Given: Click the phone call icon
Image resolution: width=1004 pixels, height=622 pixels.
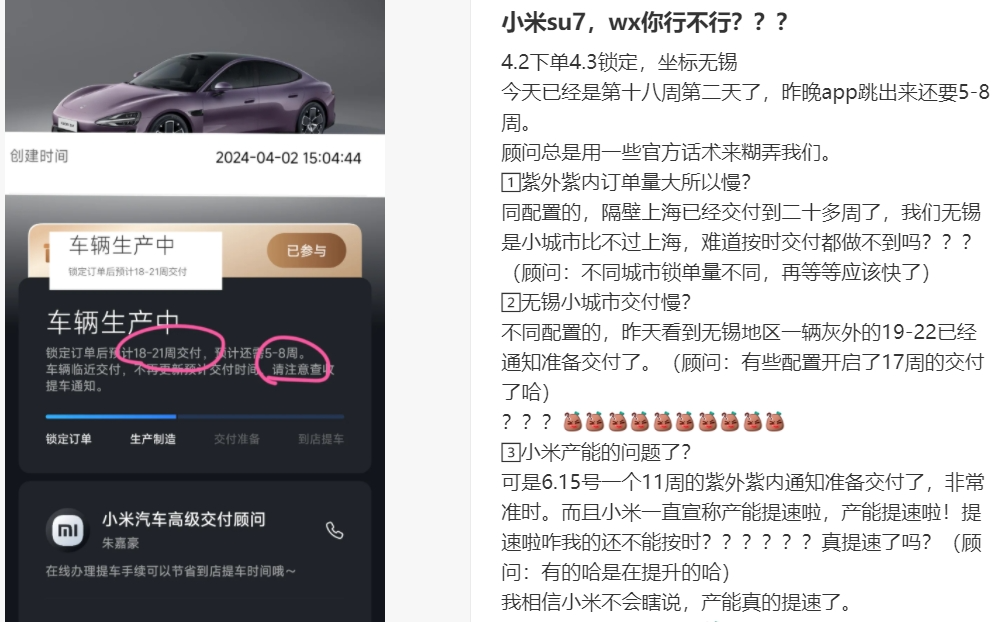Looking at the screenshot, I should pyautogui.click(x=334, y=530).
